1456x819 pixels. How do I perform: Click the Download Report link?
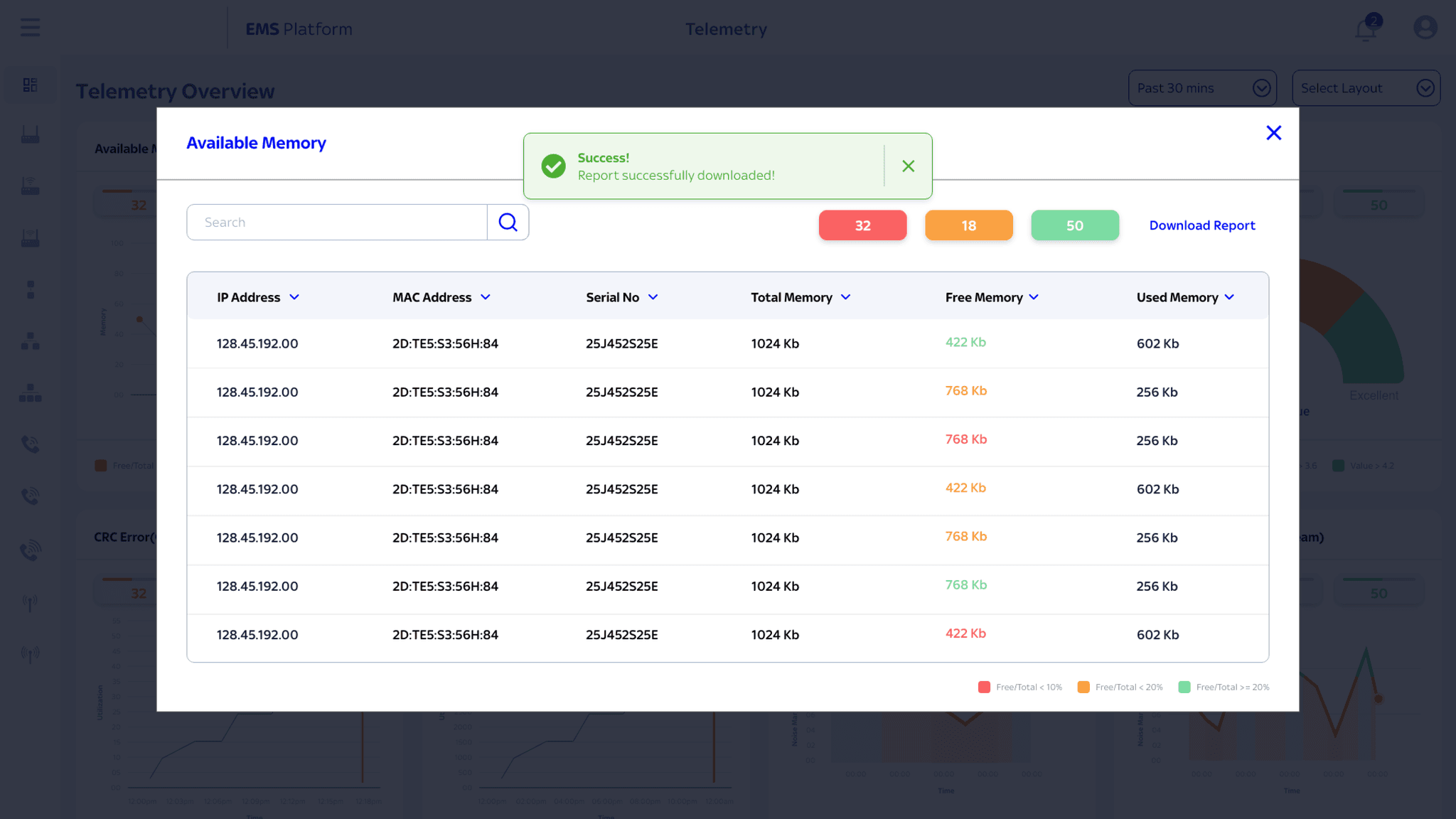click(1201, 225)
